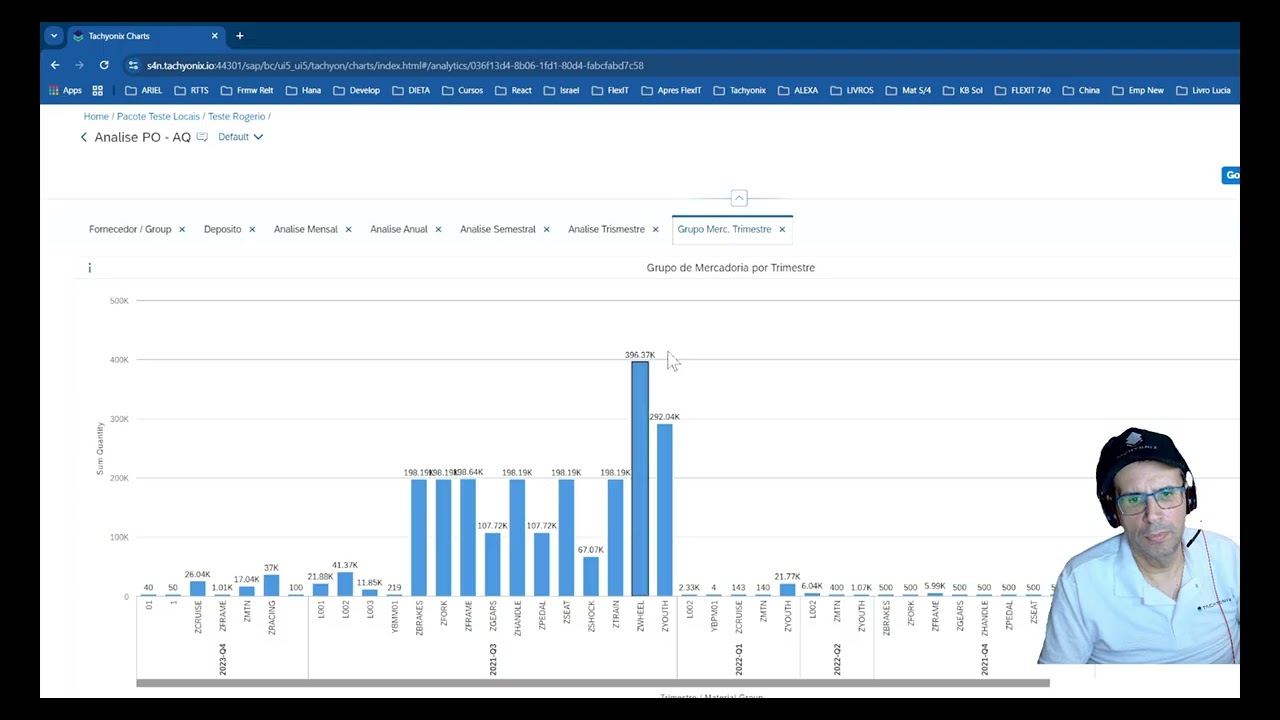Click the L002 bar showing 41.37K
1280x720 pixels.
tap(345, 584)
